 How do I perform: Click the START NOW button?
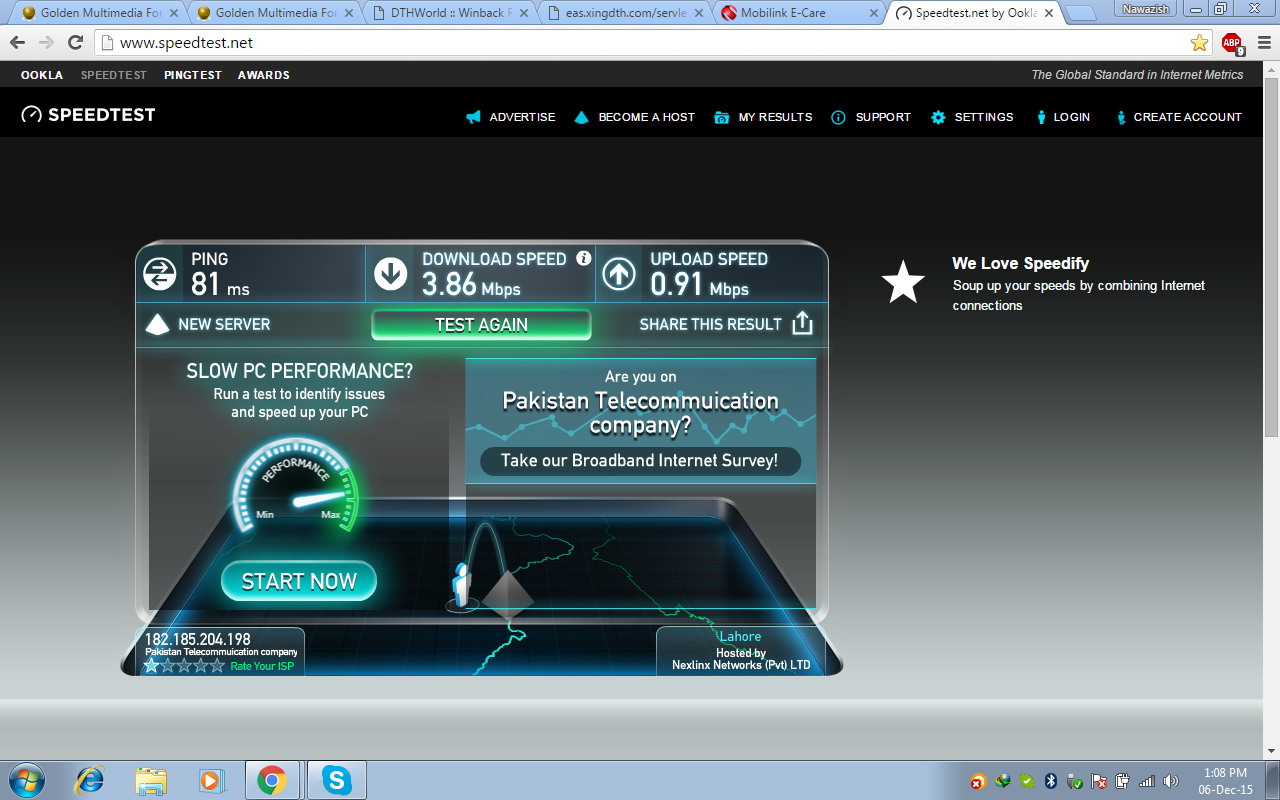coord(299,581)
